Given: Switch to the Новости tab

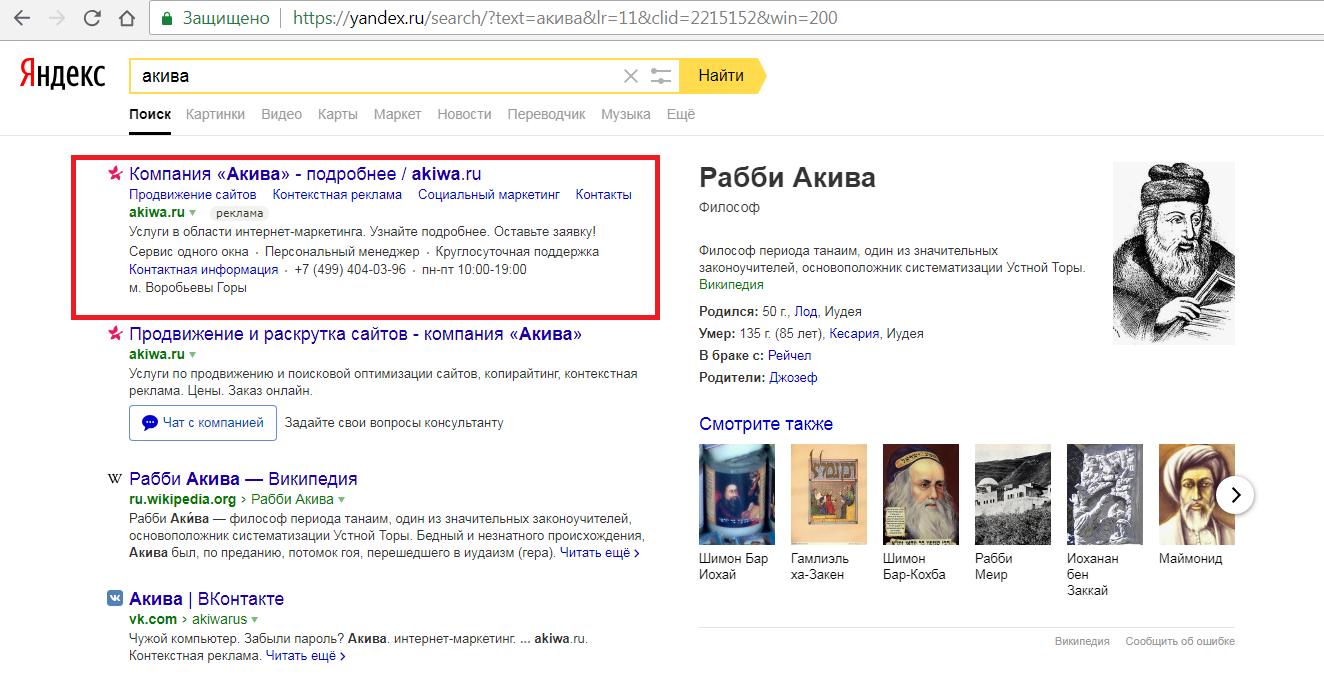Looking at the screenshot, I should 464,114.
